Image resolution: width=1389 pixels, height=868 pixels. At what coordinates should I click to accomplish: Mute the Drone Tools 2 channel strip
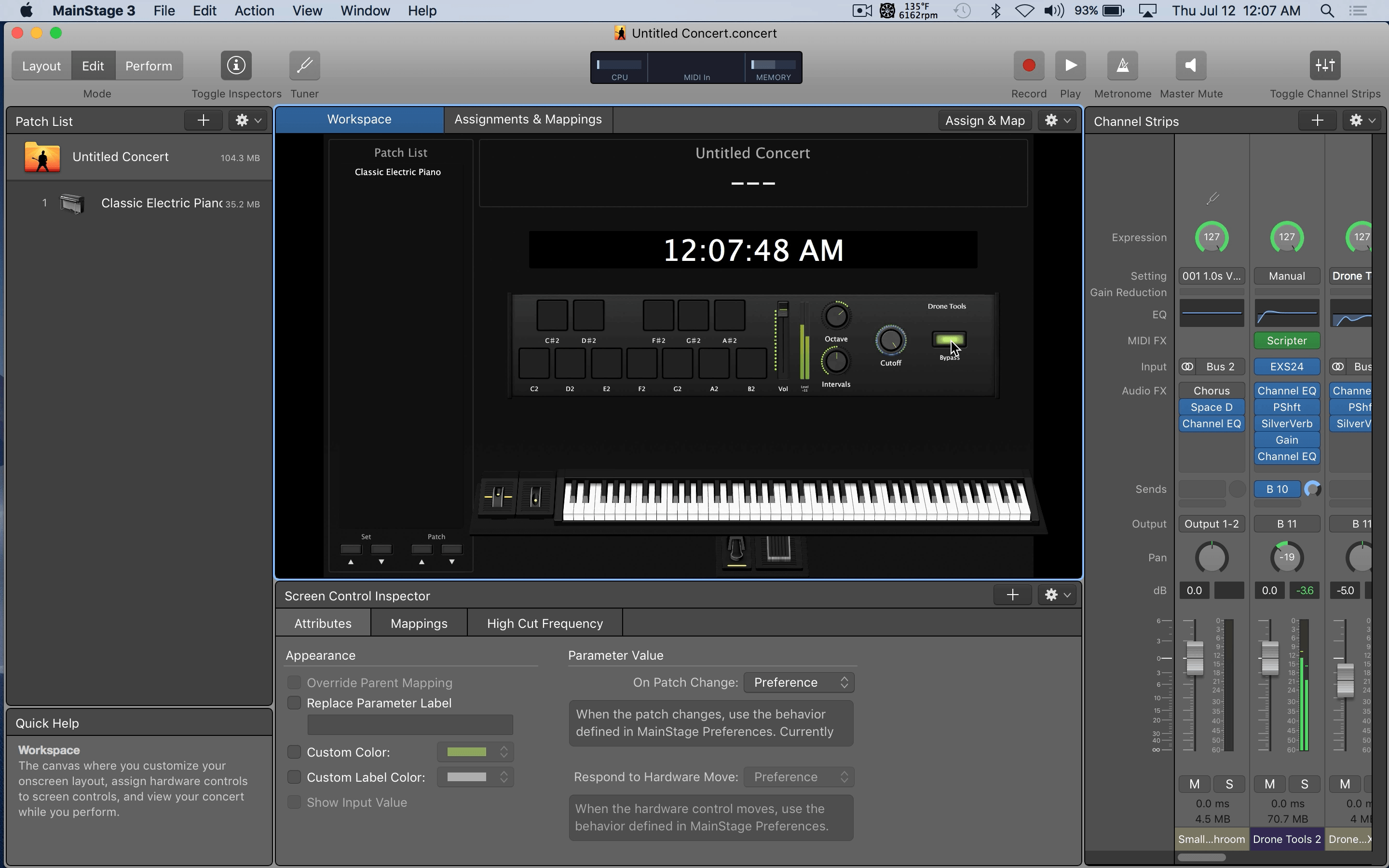tap(1269, 784)
